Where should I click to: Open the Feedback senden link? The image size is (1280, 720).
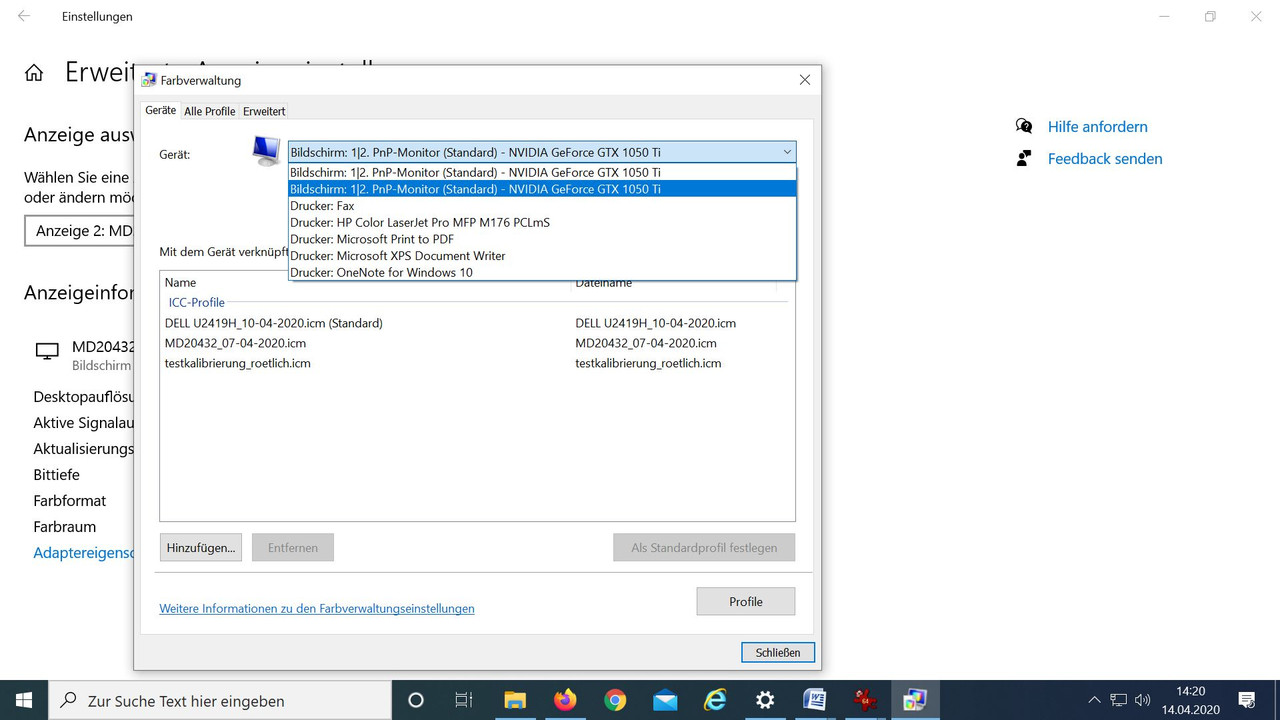(1105, 158)
